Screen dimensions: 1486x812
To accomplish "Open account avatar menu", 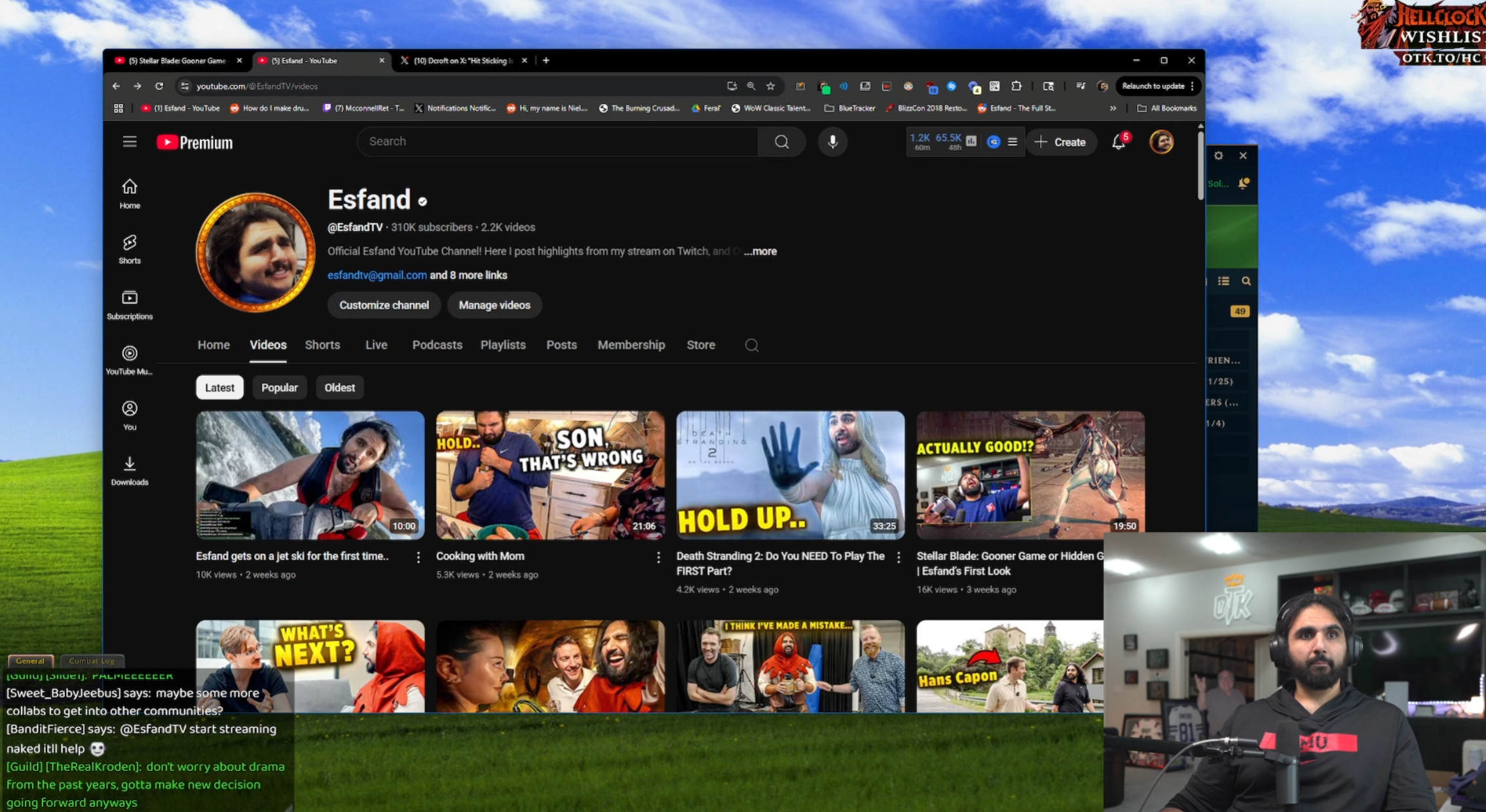I will click(1161, 142).
